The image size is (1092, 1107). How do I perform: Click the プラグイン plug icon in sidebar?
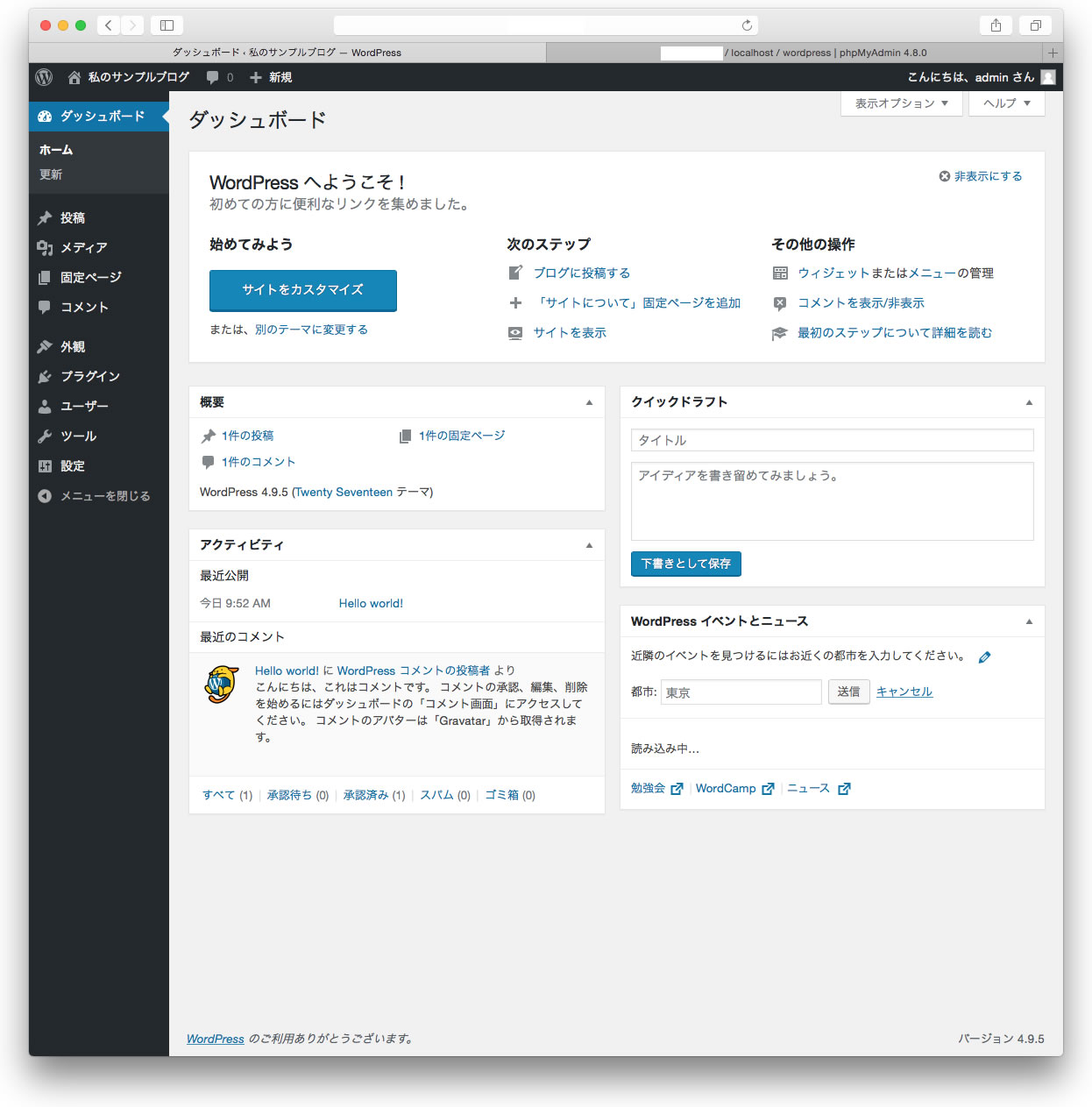click(45, 376)
